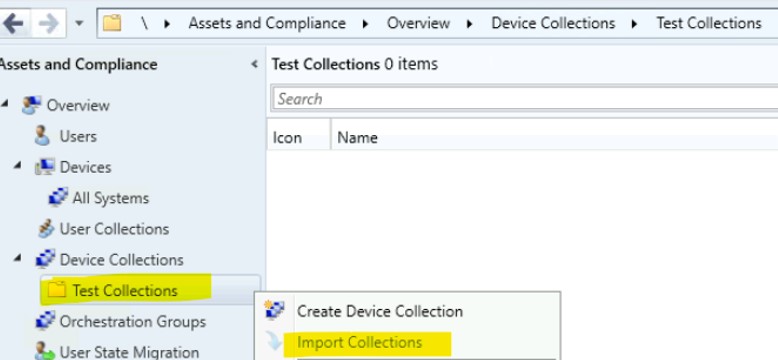778x360 pixels.
Task: Choose Import Collections from context menu
Action: point(360,342)
